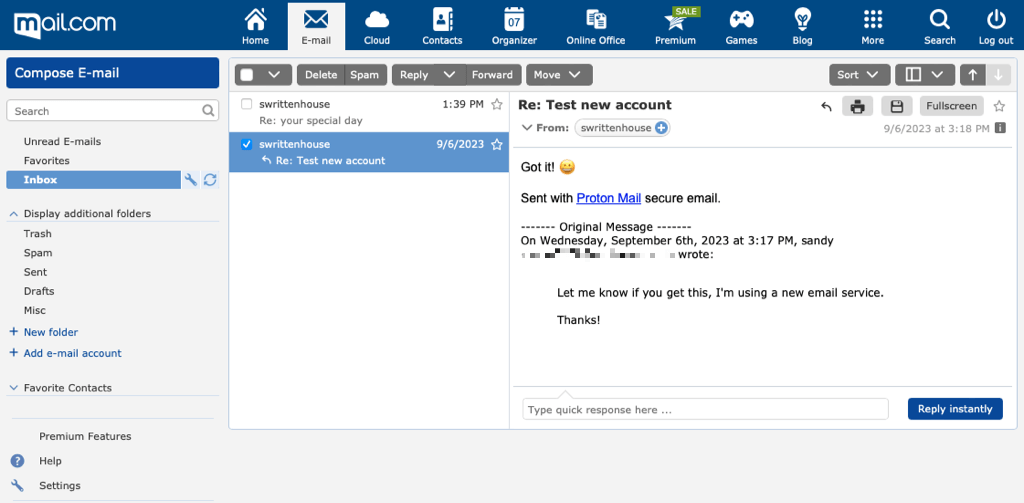This screenshot has height=503, width=1024.
Task: Refresh the Inbox folder
Action: (210, 180)
